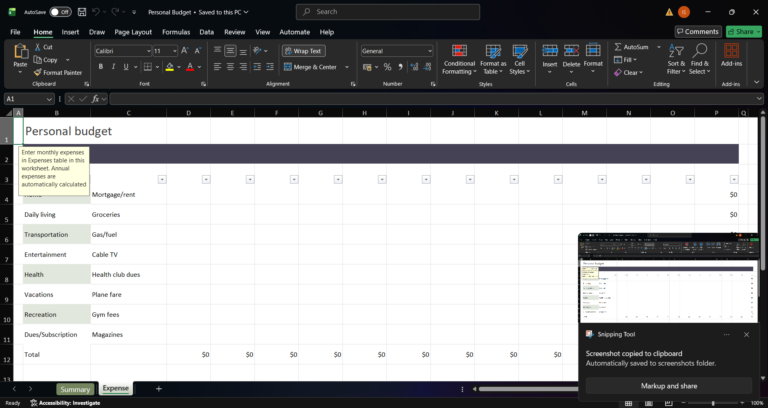Click the Merge & Center icon
Viewport: 768px width, 408px height.
coord(310,67)
